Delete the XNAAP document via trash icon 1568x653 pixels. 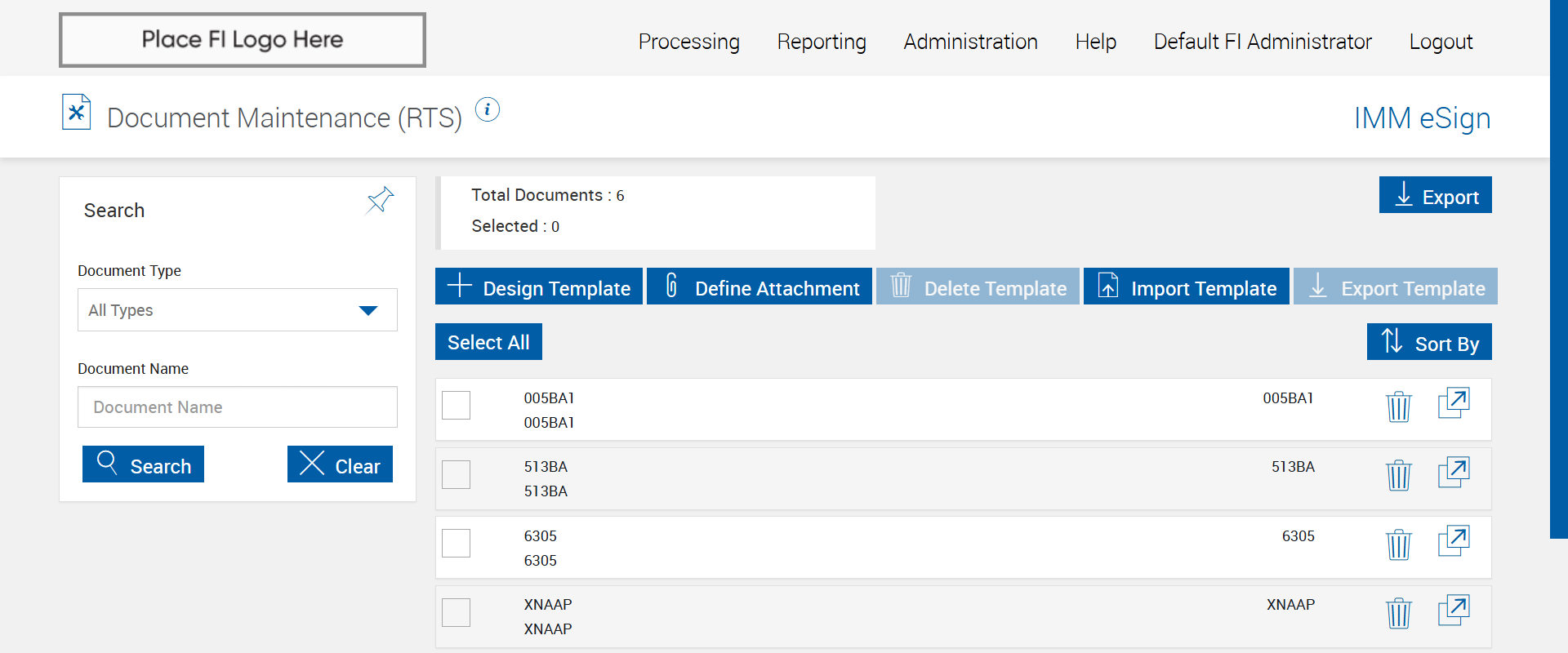[x=1398, y=613]
